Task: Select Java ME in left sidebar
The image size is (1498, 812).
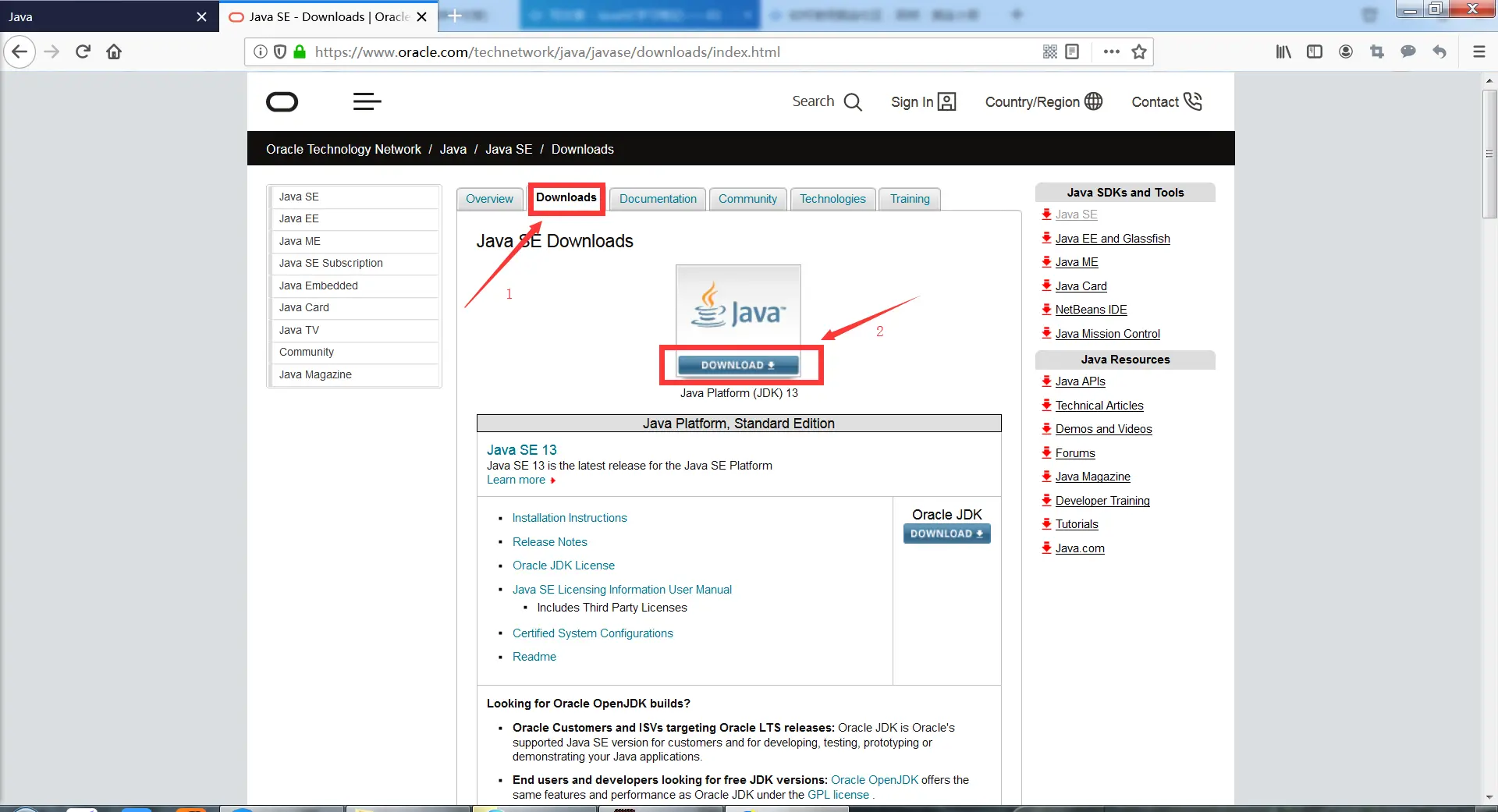Action: point(354,242)
